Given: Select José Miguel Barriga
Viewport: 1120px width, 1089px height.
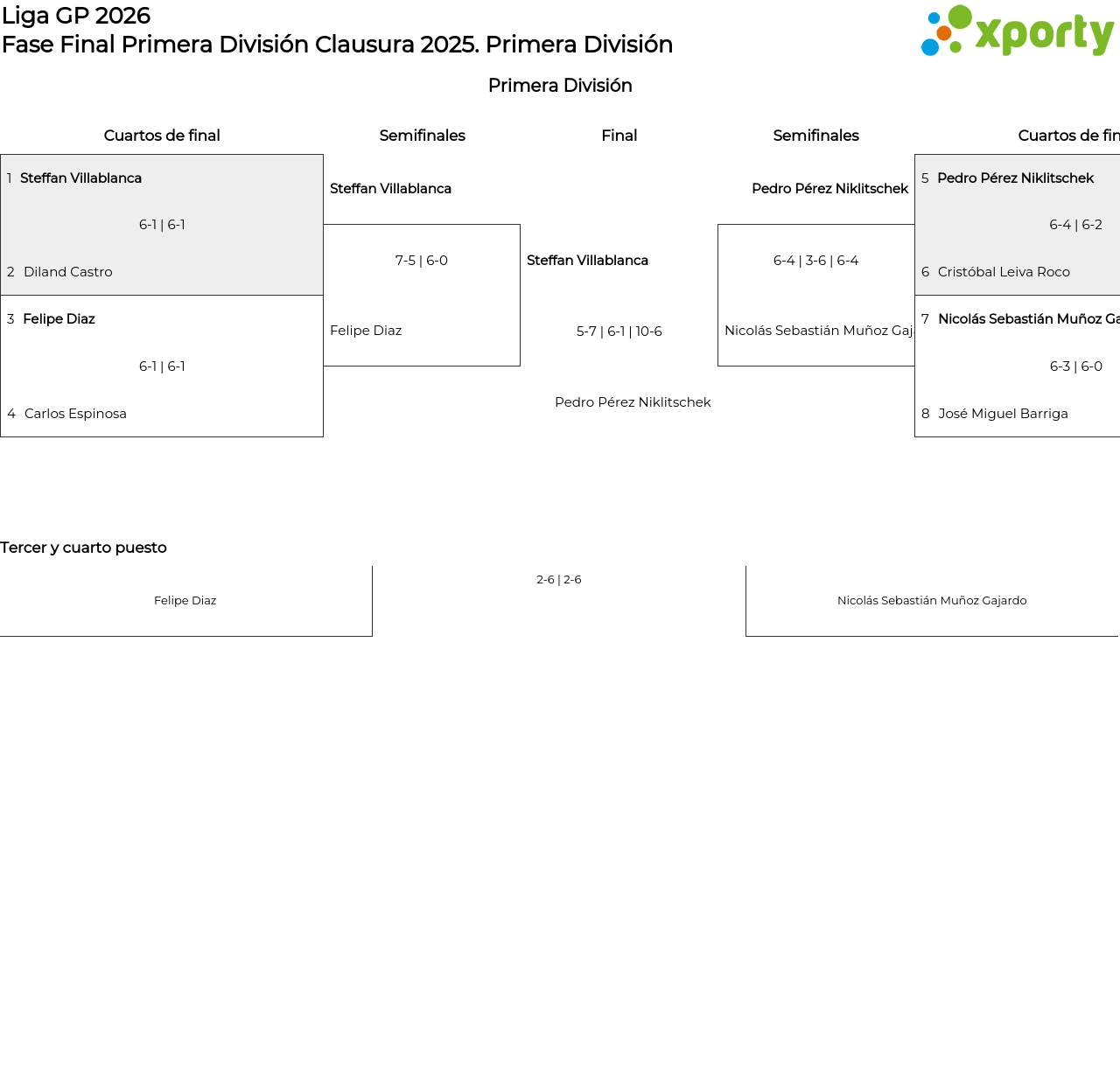Looking at the screenshot, I should coord(1003,414).
